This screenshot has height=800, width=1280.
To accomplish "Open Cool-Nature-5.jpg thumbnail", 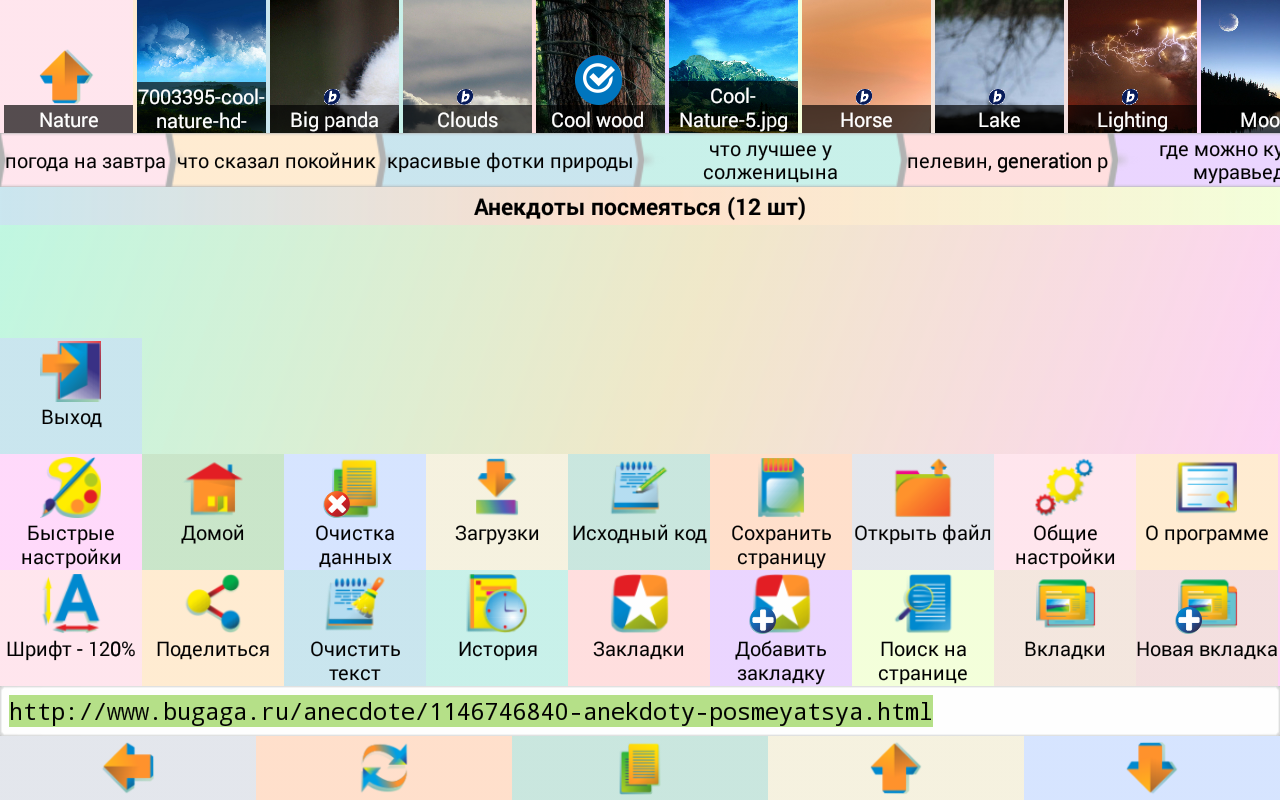I will (x=733, y=67).
